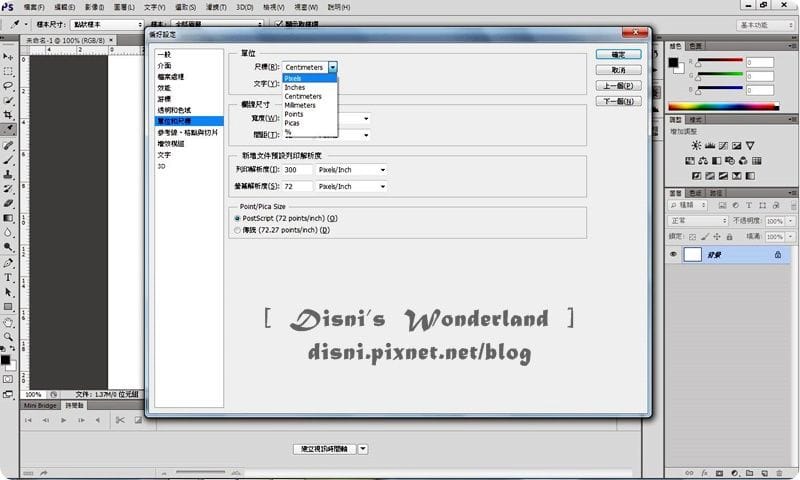The height and width of the screenshot is (480, 800).
Task: Select the Horizontal Type tool
Action: click(8, 277)
